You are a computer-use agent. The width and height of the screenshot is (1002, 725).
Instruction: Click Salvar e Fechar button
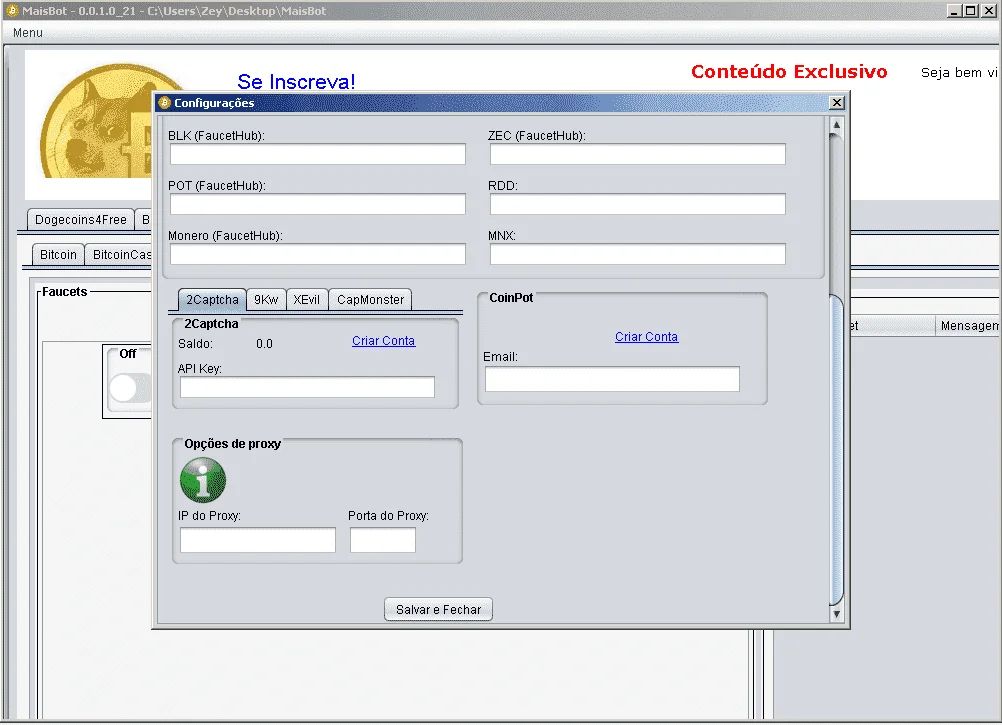[438, 609]
